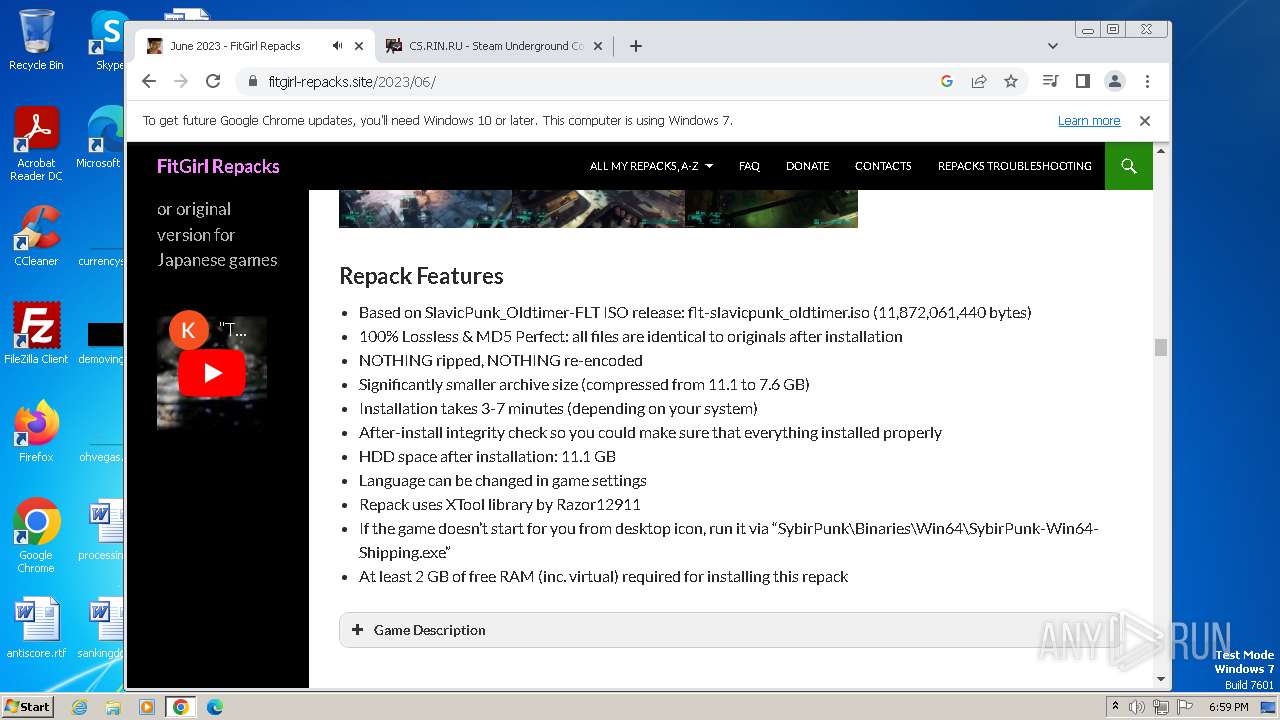Open the media controls icon in Chrome toolbar

point(1050,81)
